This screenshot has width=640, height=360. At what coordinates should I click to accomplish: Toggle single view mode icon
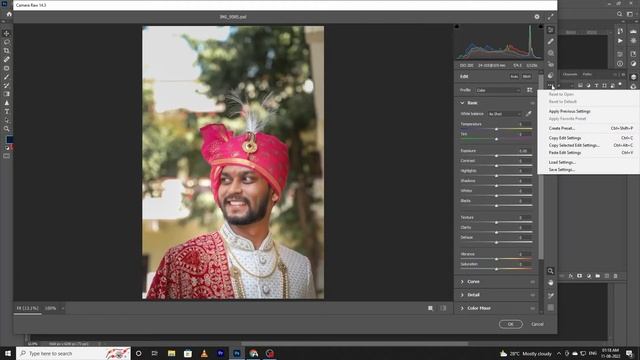pyautogui.click(x=430, y=308)
